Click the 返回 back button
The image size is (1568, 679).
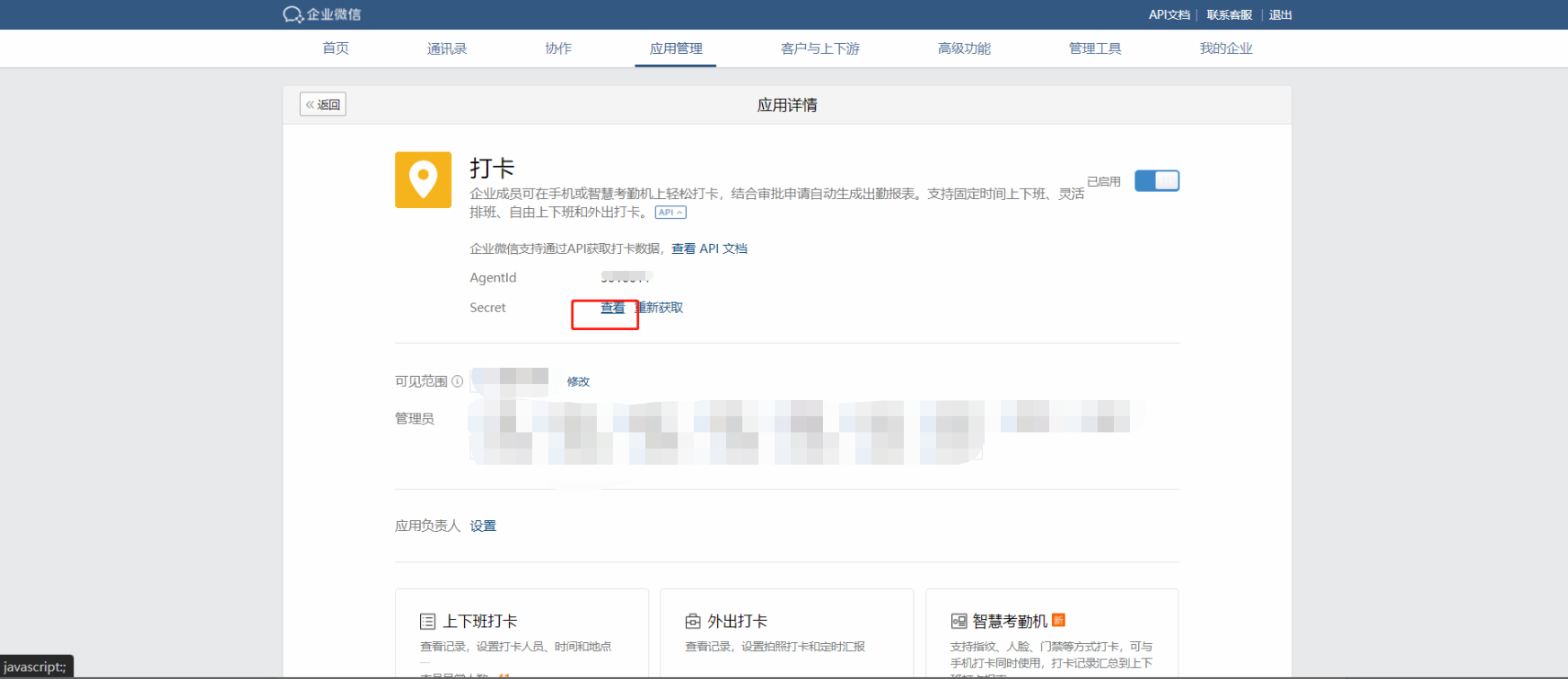323,104
